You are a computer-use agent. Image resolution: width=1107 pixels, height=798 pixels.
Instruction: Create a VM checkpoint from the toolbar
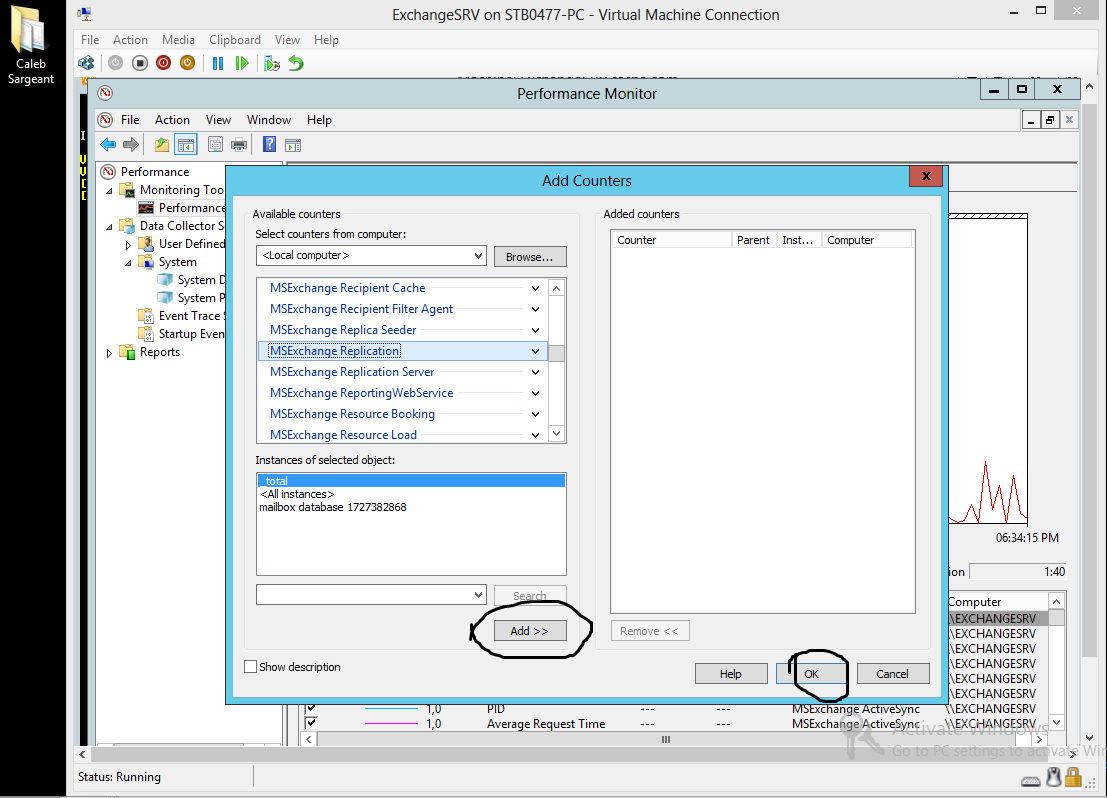coord(272,64)
